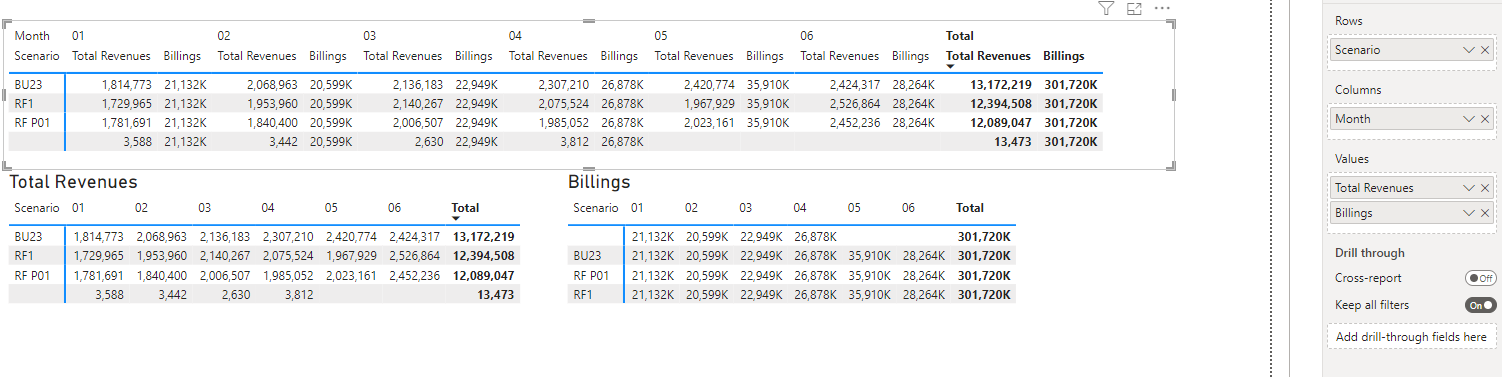Expand the Month field dropdown in Columns
Viewport: 1502px width, 377px height.
(1468, 118)
